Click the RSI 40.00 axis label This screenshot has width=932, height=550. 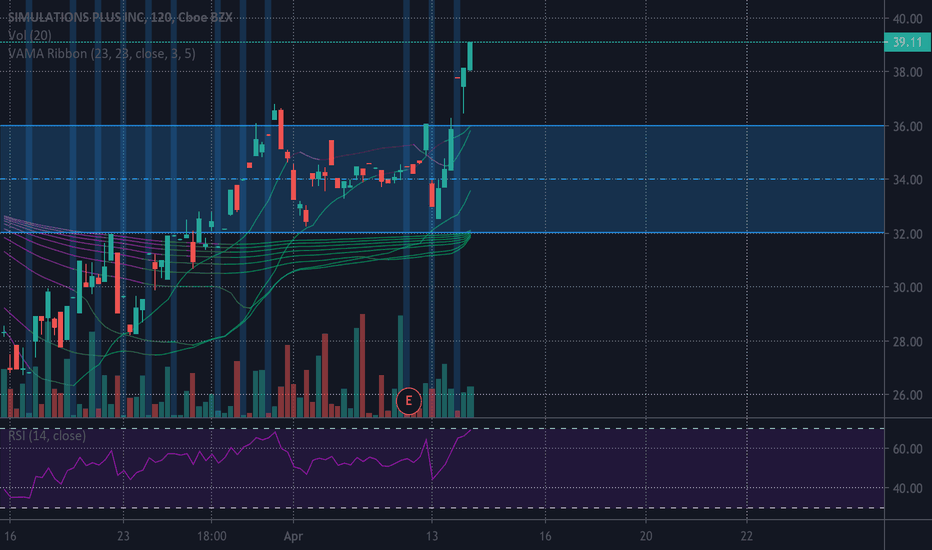click(907, 488)
